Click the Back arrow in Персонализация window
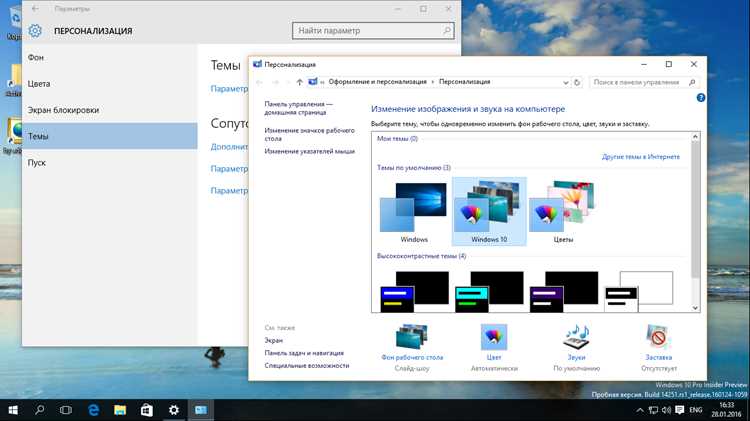 pyautogui.click(x=260, y=82)
